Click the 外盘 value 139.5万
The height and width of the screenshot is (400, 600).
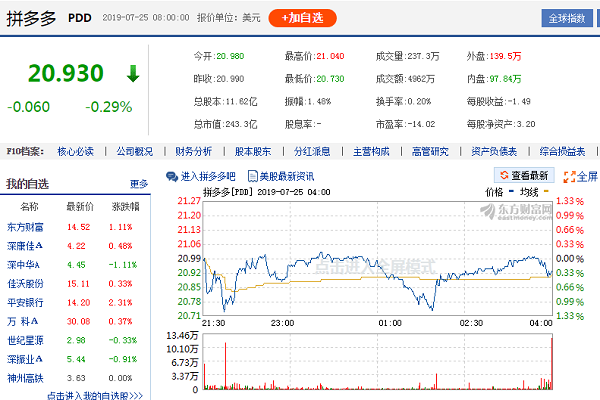click(505, 56)
